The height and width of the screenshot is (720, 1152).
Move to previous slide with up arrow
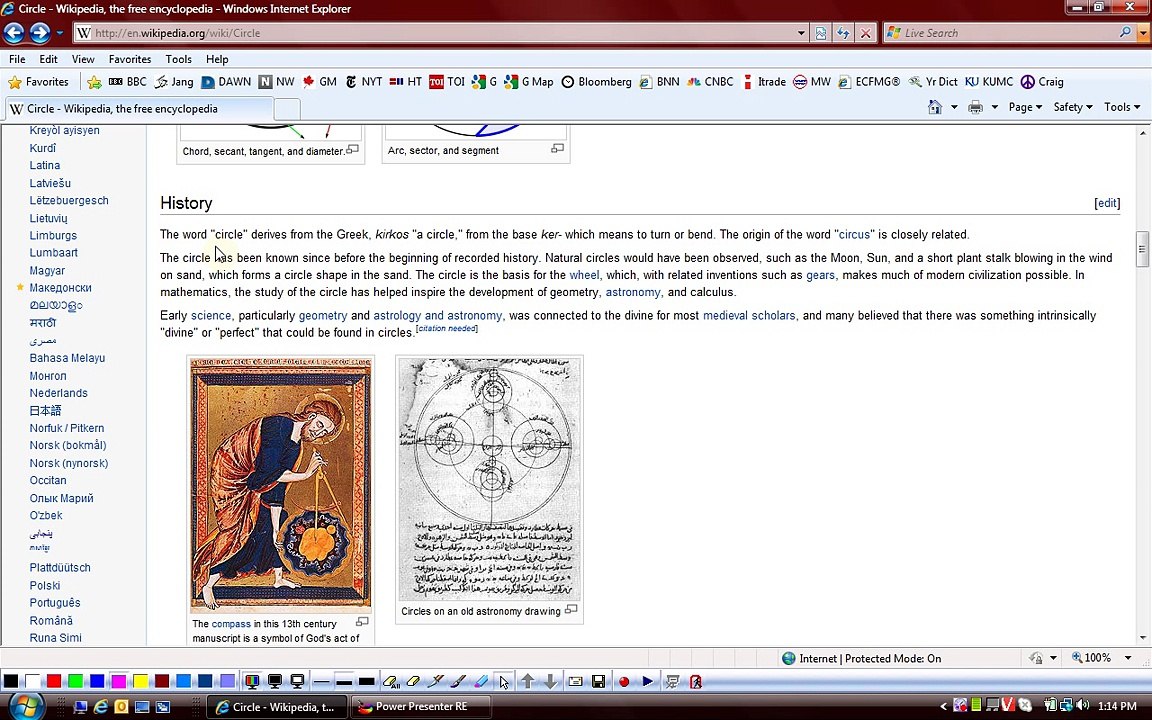click(528, 682)
